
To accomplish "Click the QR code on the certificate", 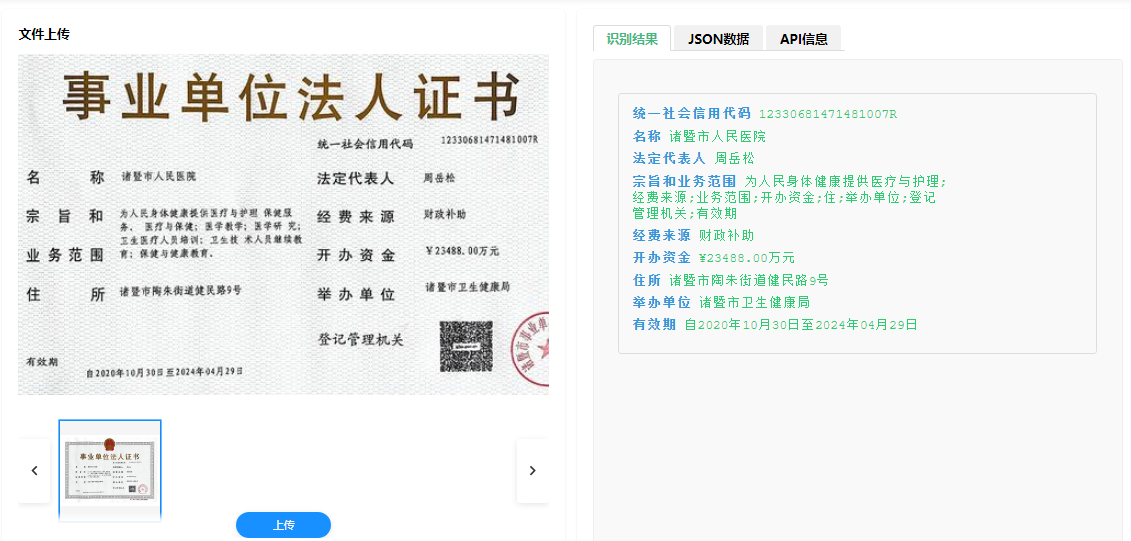I will pyautogui.click(x=466, y=346).
